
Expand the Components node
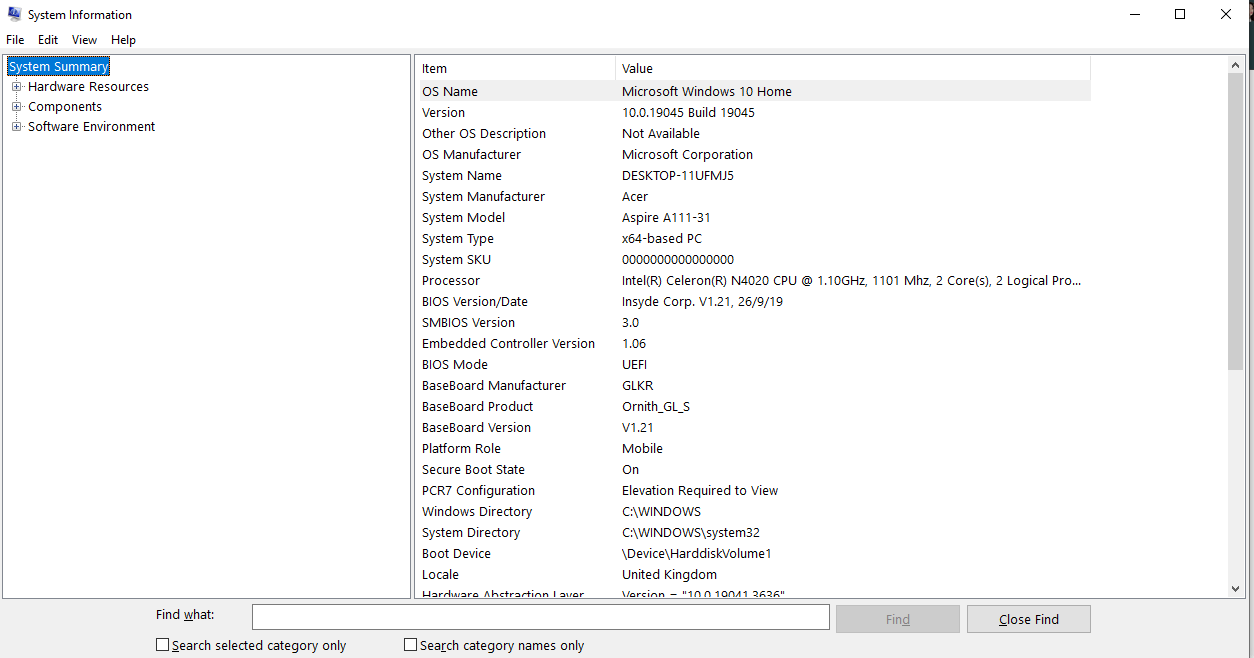click(17, 107)
